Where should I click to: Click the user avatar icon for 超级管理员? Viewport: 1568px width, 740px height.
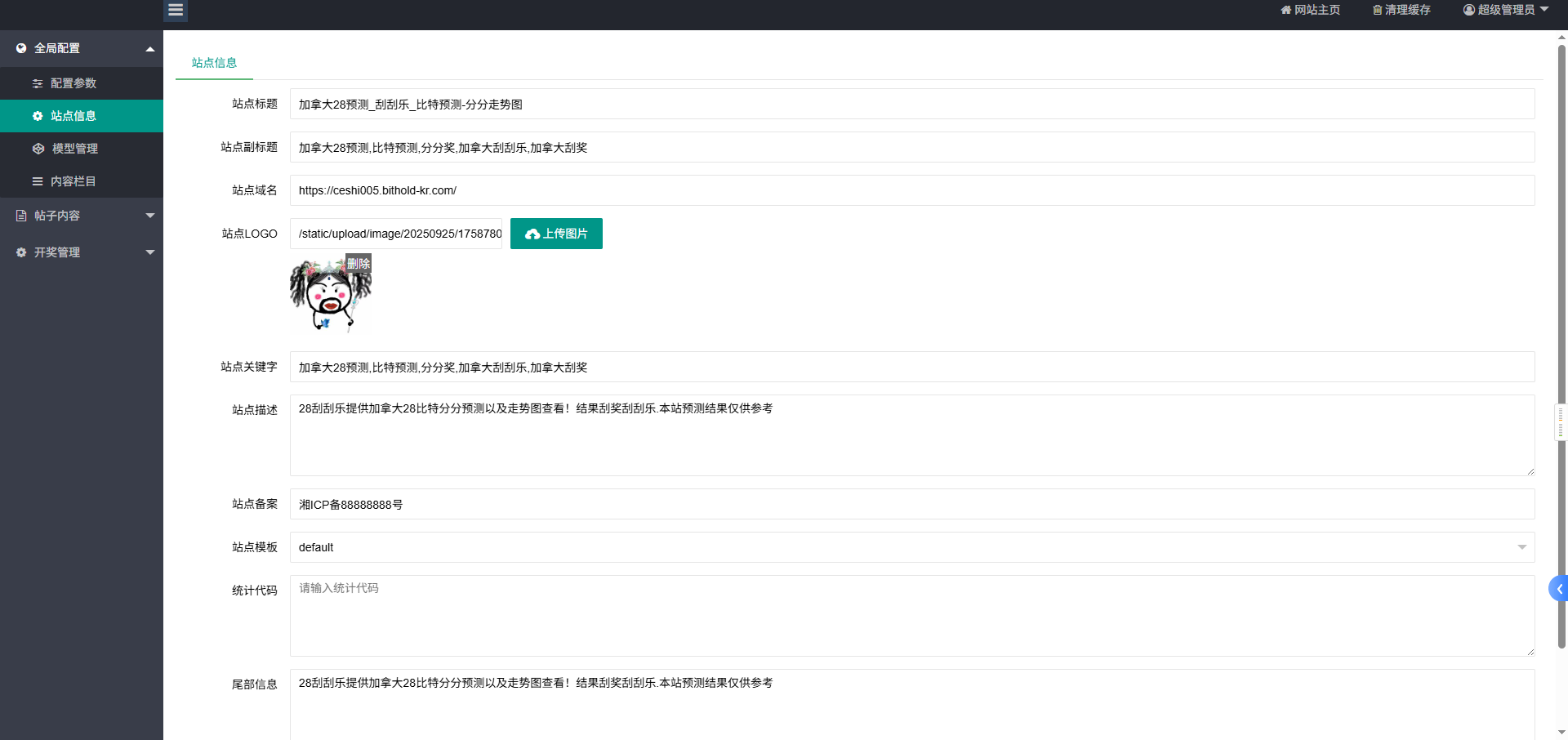pyautogui.click(x=1469, y=10)
